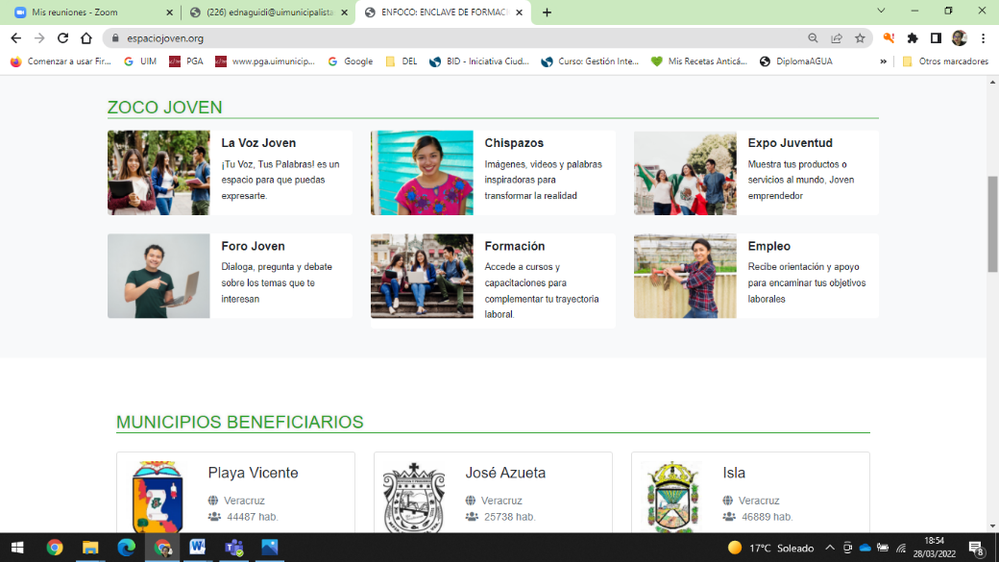
Task: Reload the current page
Action: [x=63, y=38]
